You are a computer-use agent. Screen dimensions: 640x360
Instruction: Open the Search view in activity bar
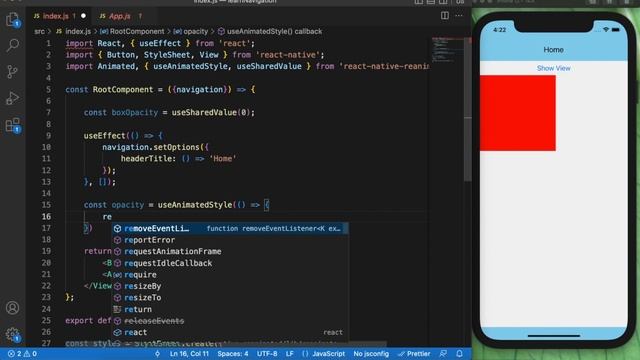tap(12, 45)
